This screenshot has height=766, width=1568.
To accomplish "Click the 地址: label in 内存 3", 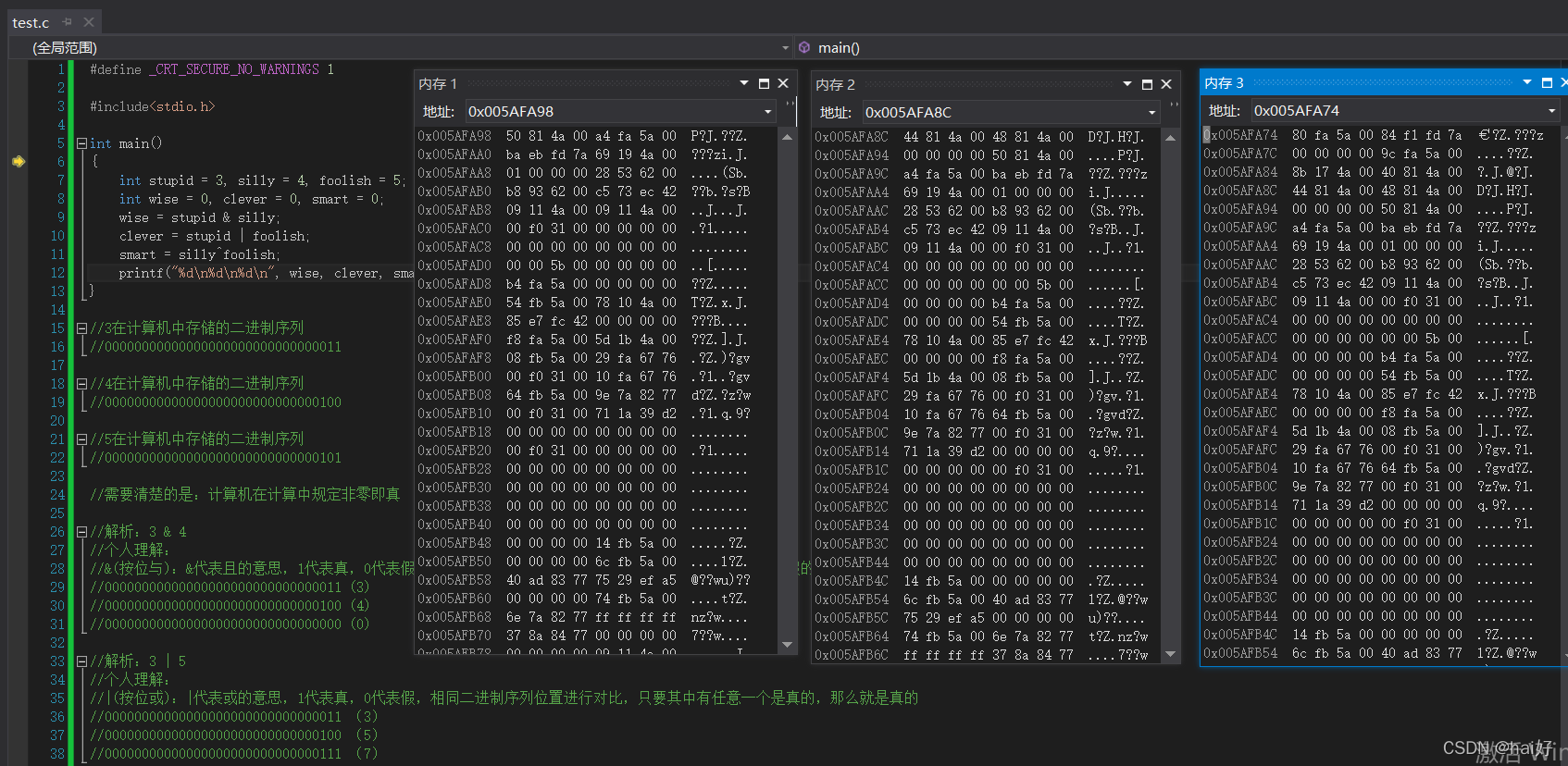I will point(1225,111).
